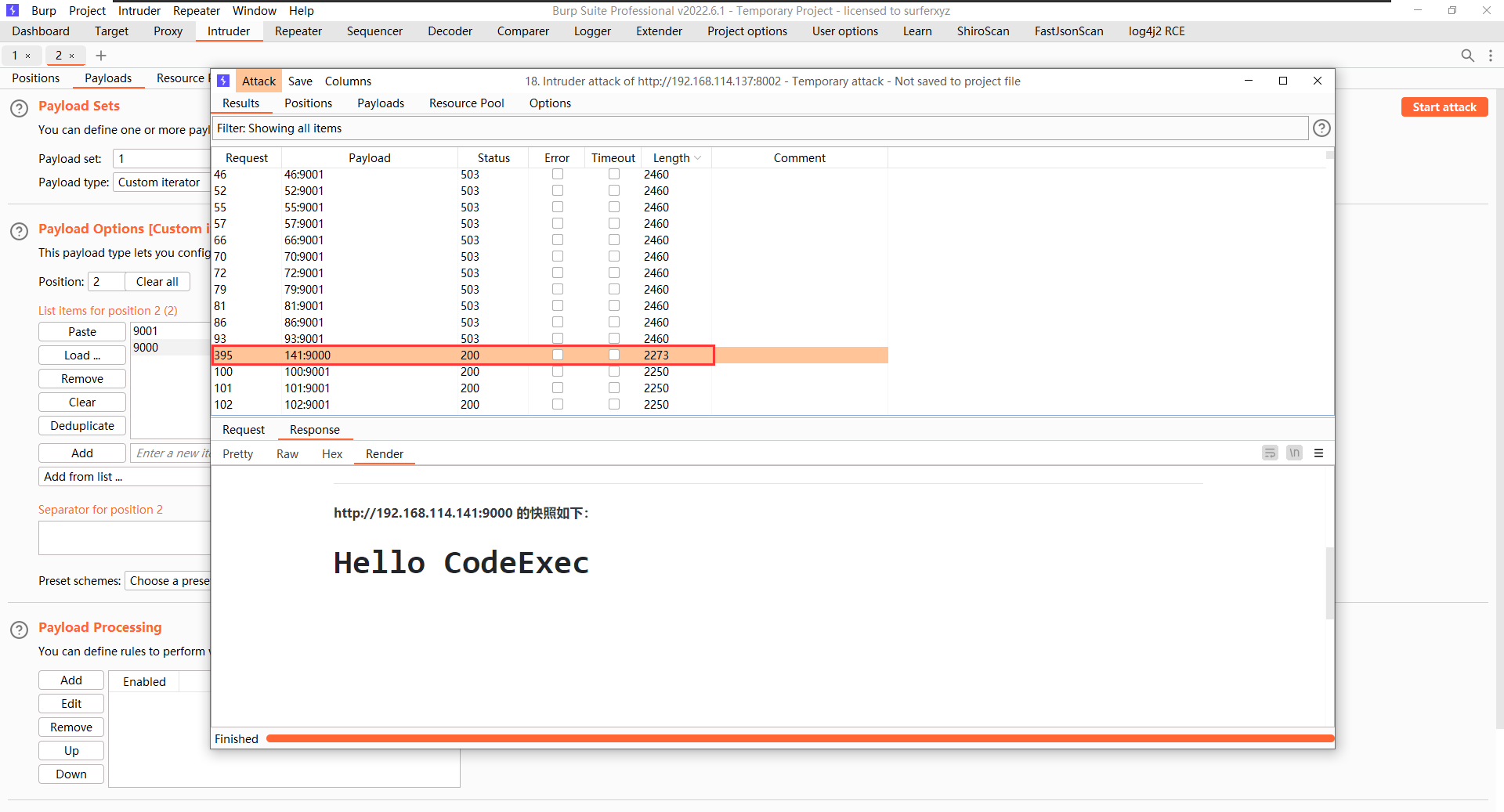
Task: Click the Burp Suite logo icon in menu bar
Action: pos(13,10)
